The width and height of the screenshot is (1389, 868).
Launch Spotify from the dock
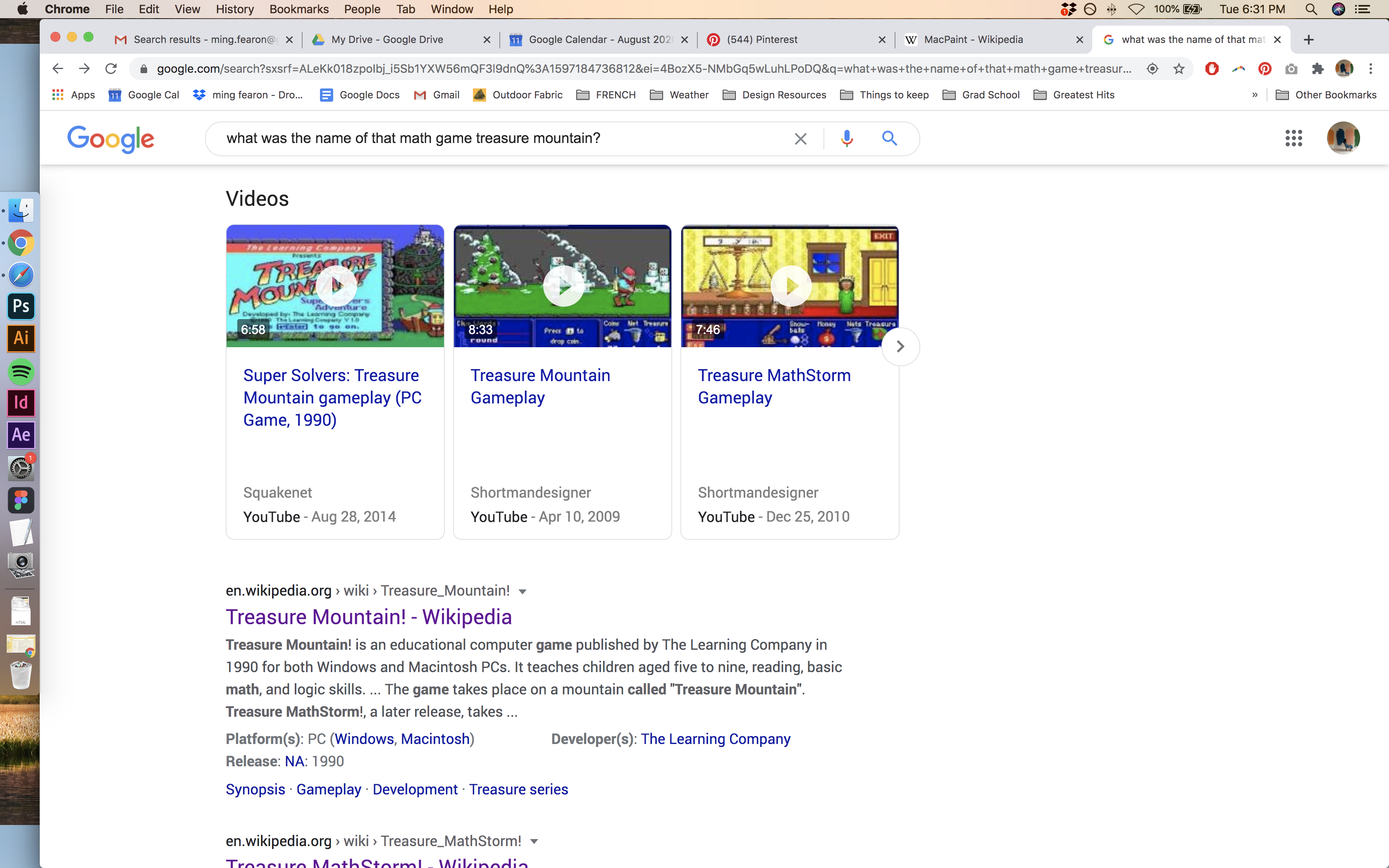click(21, 372)
